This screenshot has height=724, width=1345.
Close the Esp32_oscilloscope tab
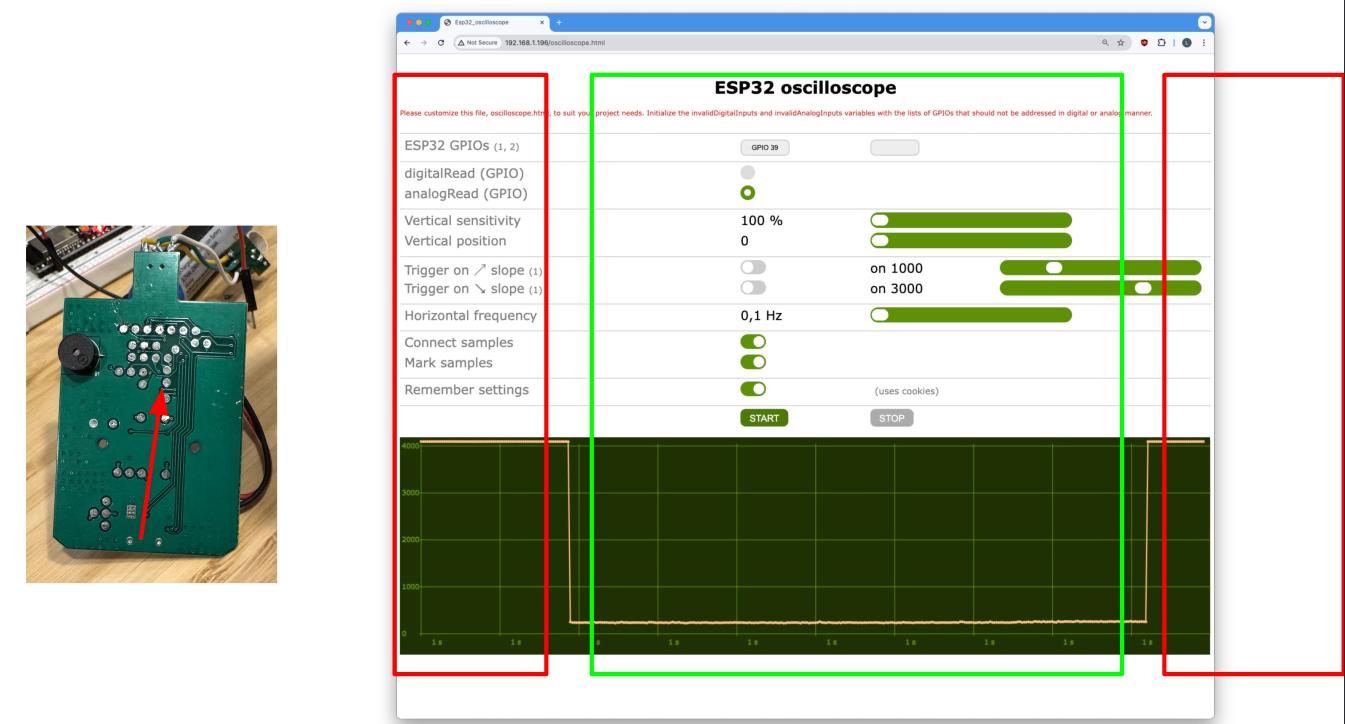(x=542, y=22)
